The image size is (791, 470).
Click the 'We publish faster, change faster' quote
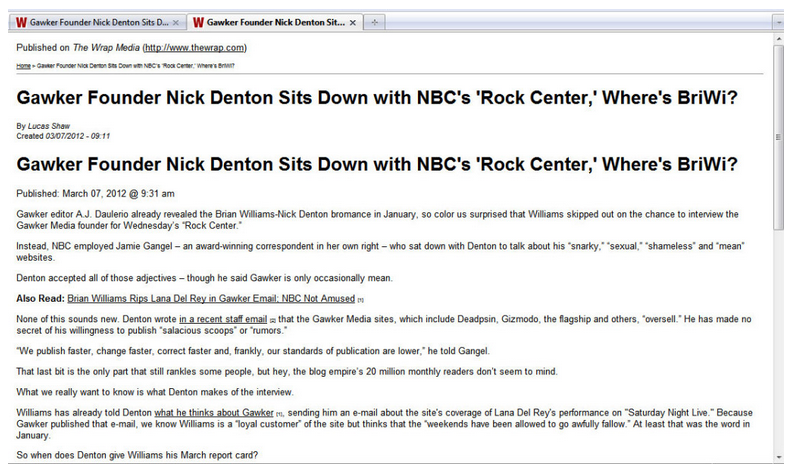253,351
